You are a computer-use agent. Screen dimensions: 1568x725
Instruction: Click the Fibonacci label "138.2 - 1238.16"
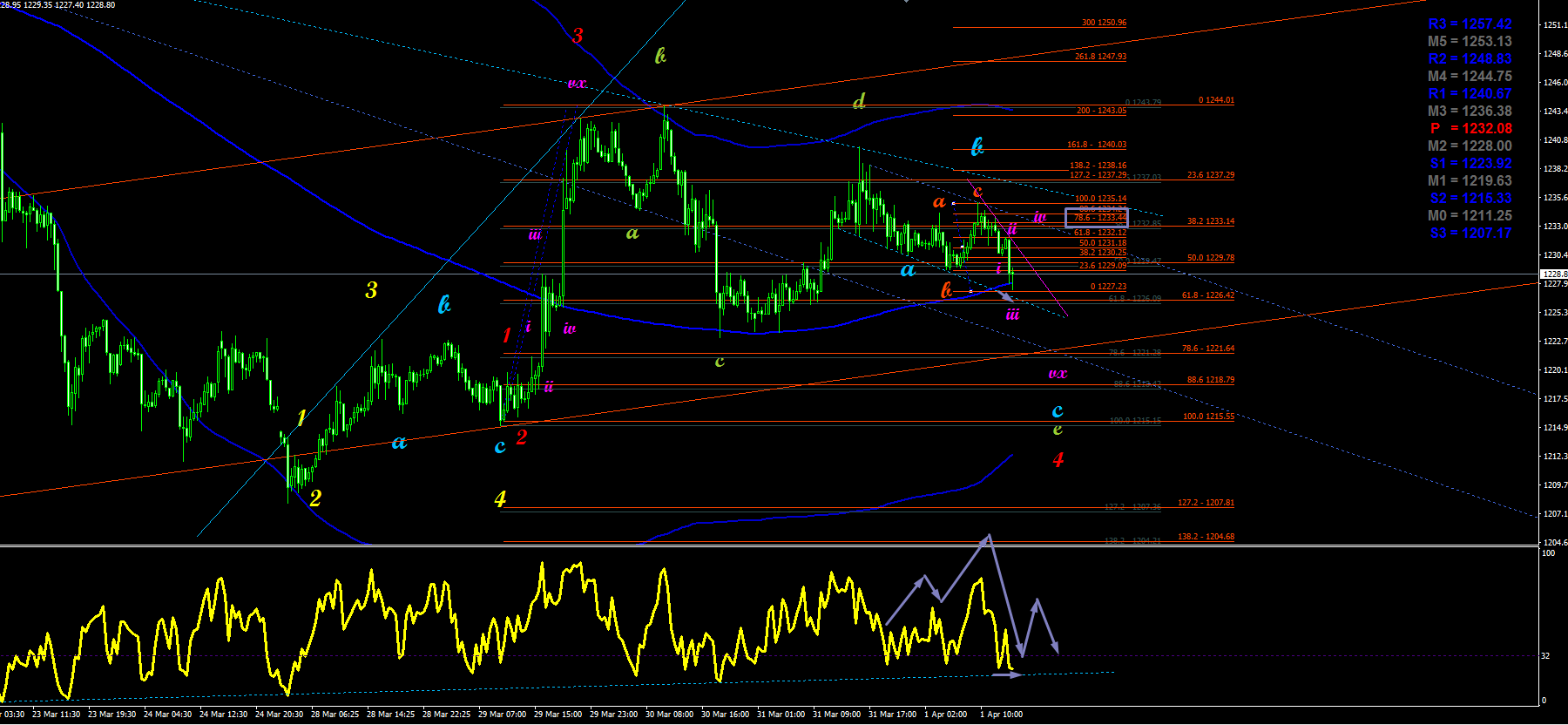[x=1098, y=166]
